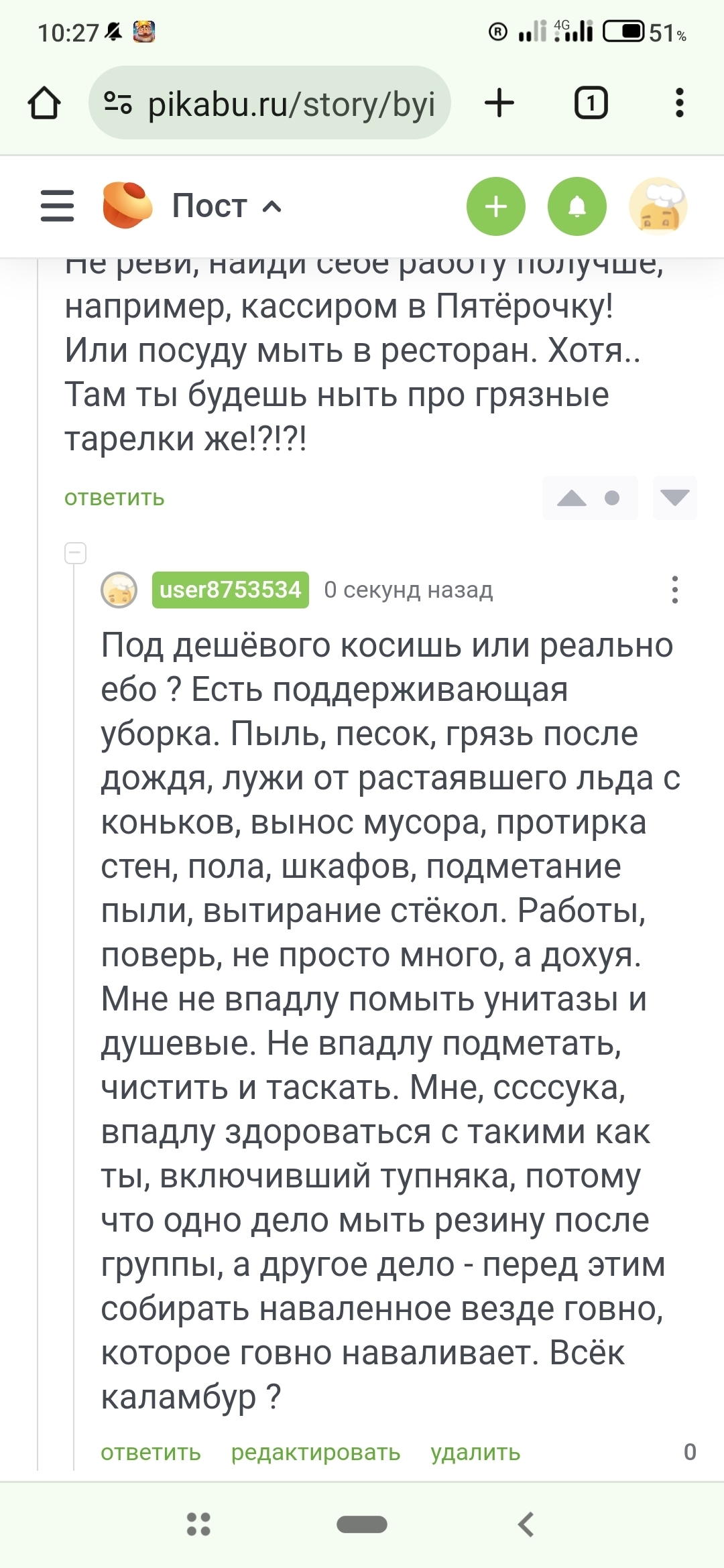Tap the browser home icon
The width and height of the screenshot is (724, 1568).
(44, 104)
